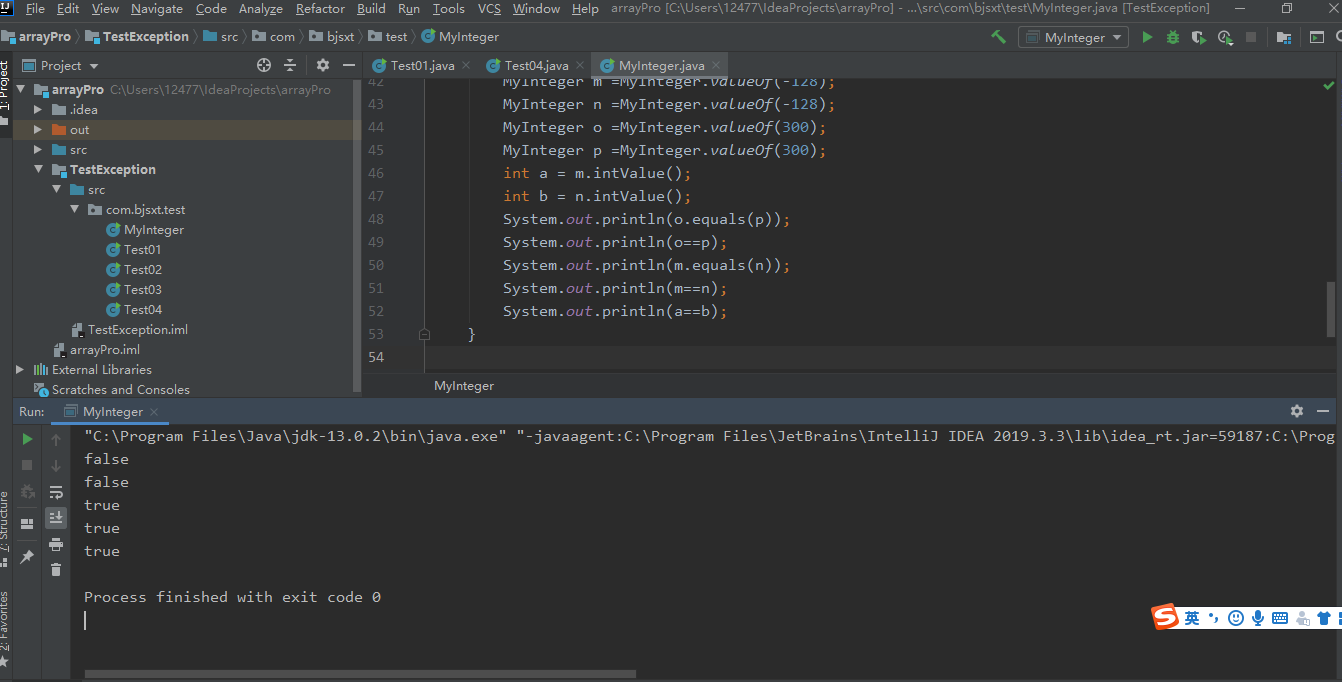This screenshot has height=682, width=1342.
Task: Collapse the TestException module
Action: (38, 169)
